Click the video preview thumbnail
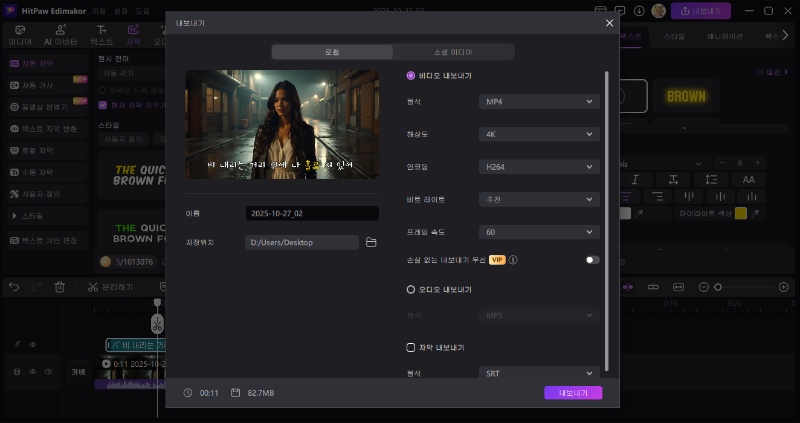800x423 pixels. [x=282, y=124]
